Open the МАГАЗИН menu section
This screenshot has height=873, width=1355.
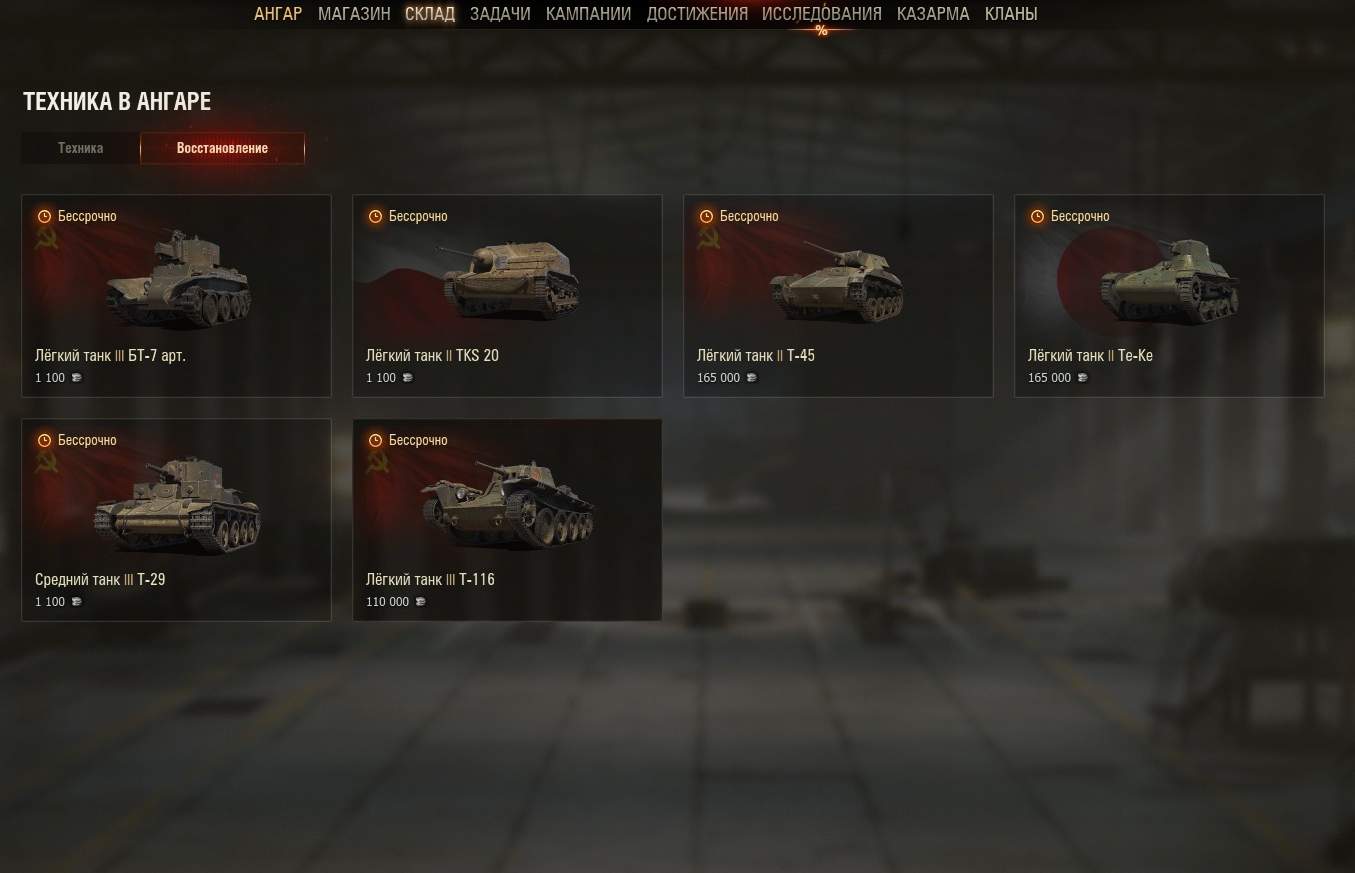pos(354,14)
